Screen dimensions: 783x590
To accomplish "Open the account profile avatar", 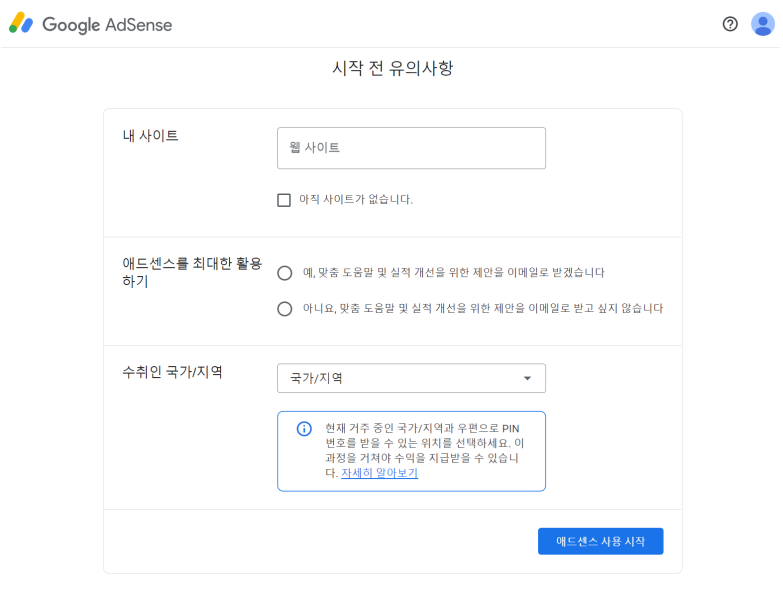I will pos(763,24).
